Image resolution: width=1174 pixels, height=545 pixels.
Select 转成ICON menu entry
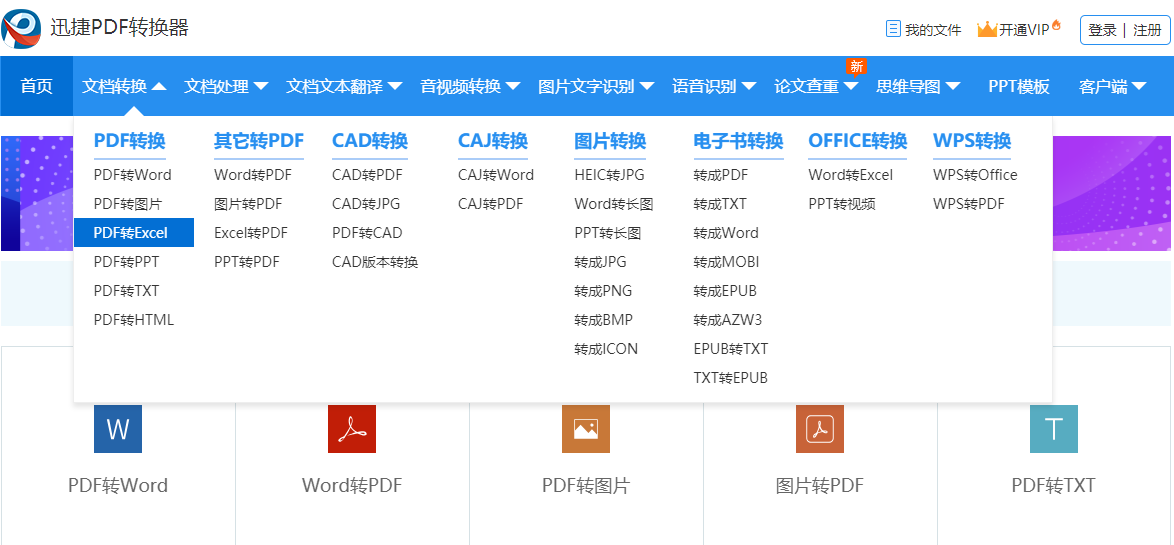[x=606, y=349]
